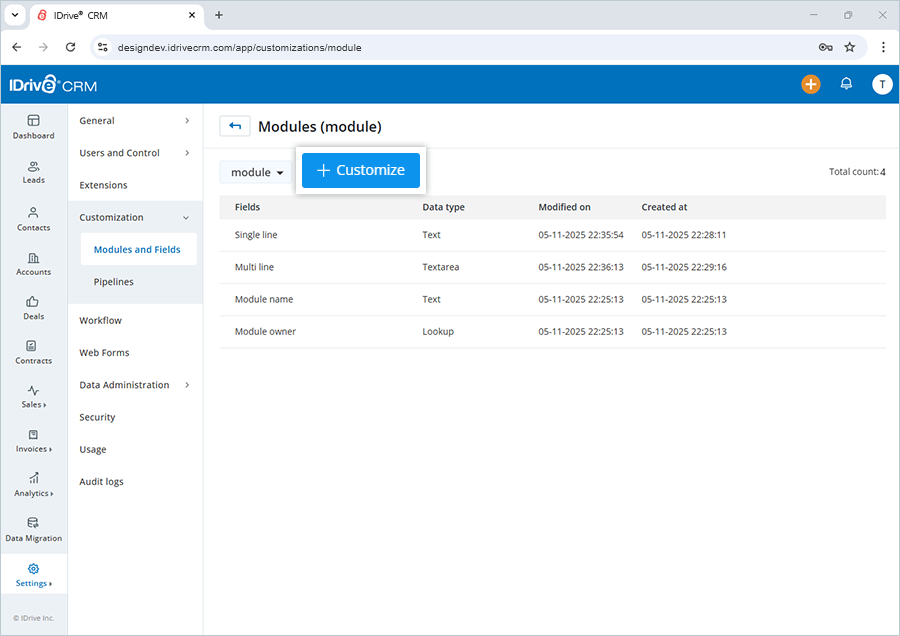
Task: Open the Audit logs menu item
Action: click(x=99, y=481)
